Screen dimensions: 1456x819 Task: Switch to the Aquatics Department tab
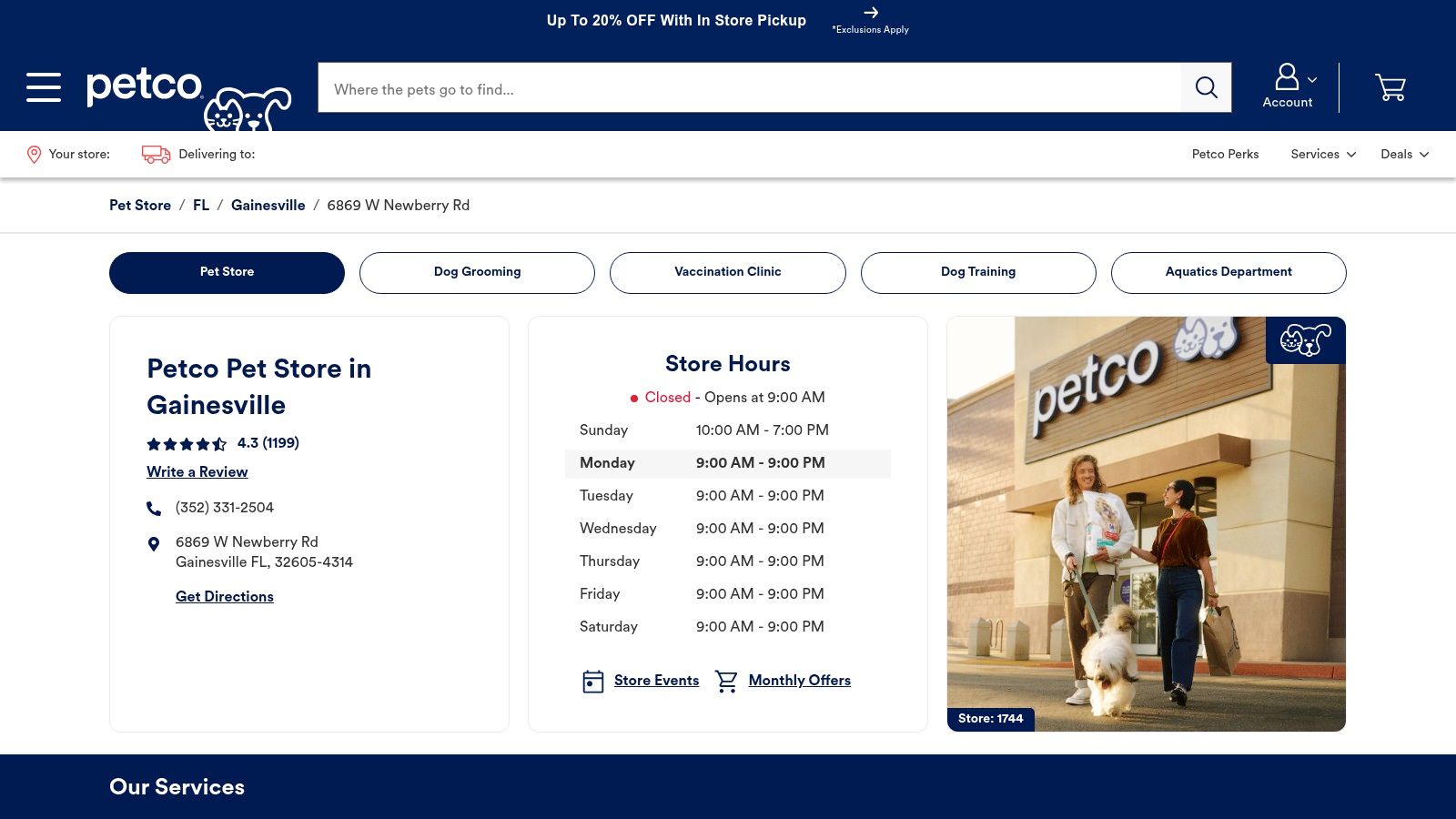(1228, 273)
